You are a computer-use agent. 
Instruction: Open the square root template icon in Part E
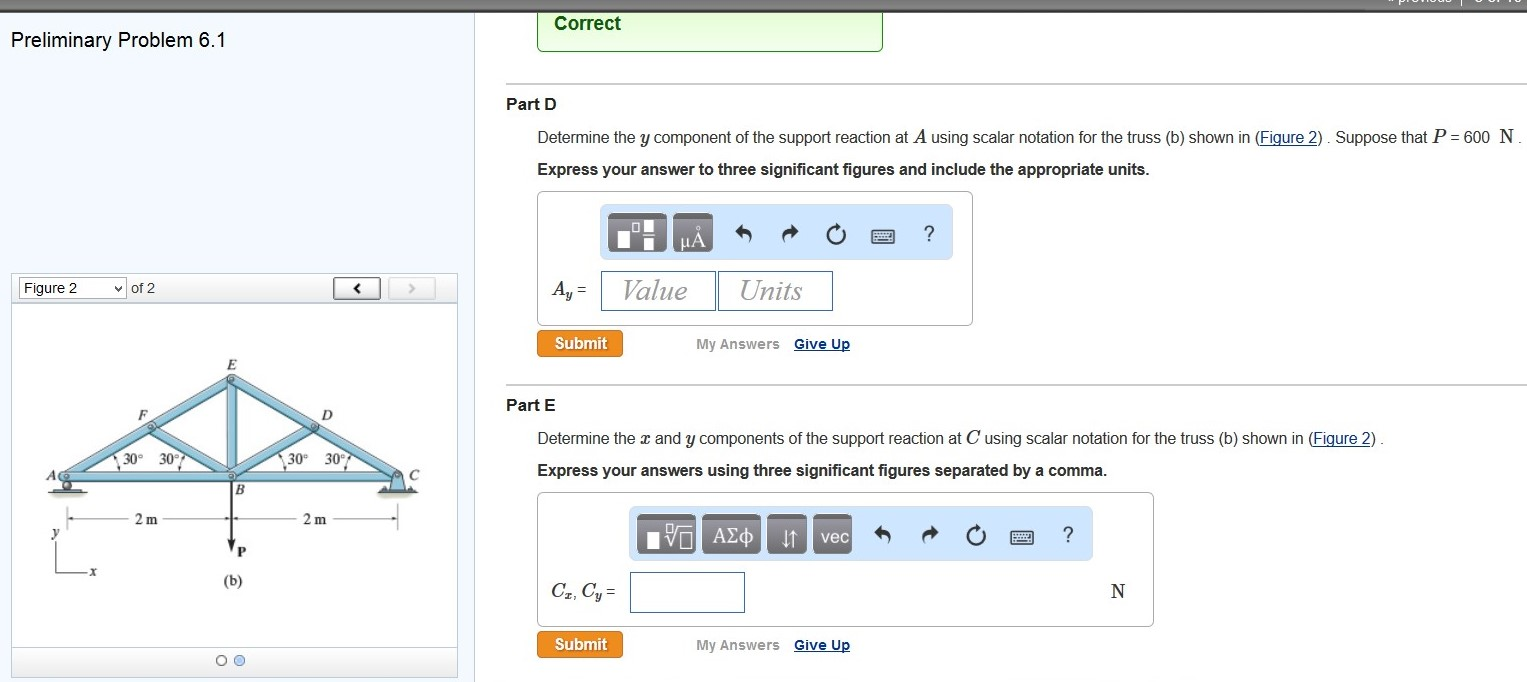[667, 534]
